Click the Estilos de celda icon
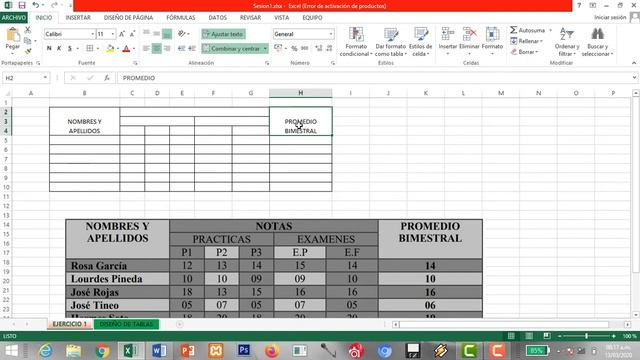The width and height of the screenshot is (640, 360). [421, 34]
